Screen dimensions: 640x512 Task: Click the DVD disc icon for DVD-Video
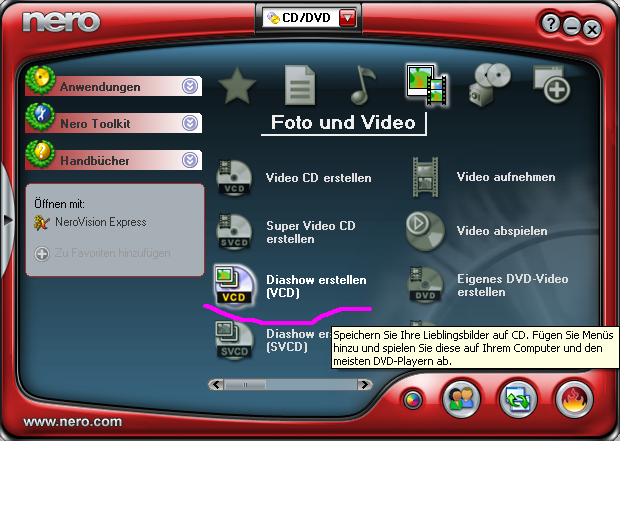click(x=425, y=285)
